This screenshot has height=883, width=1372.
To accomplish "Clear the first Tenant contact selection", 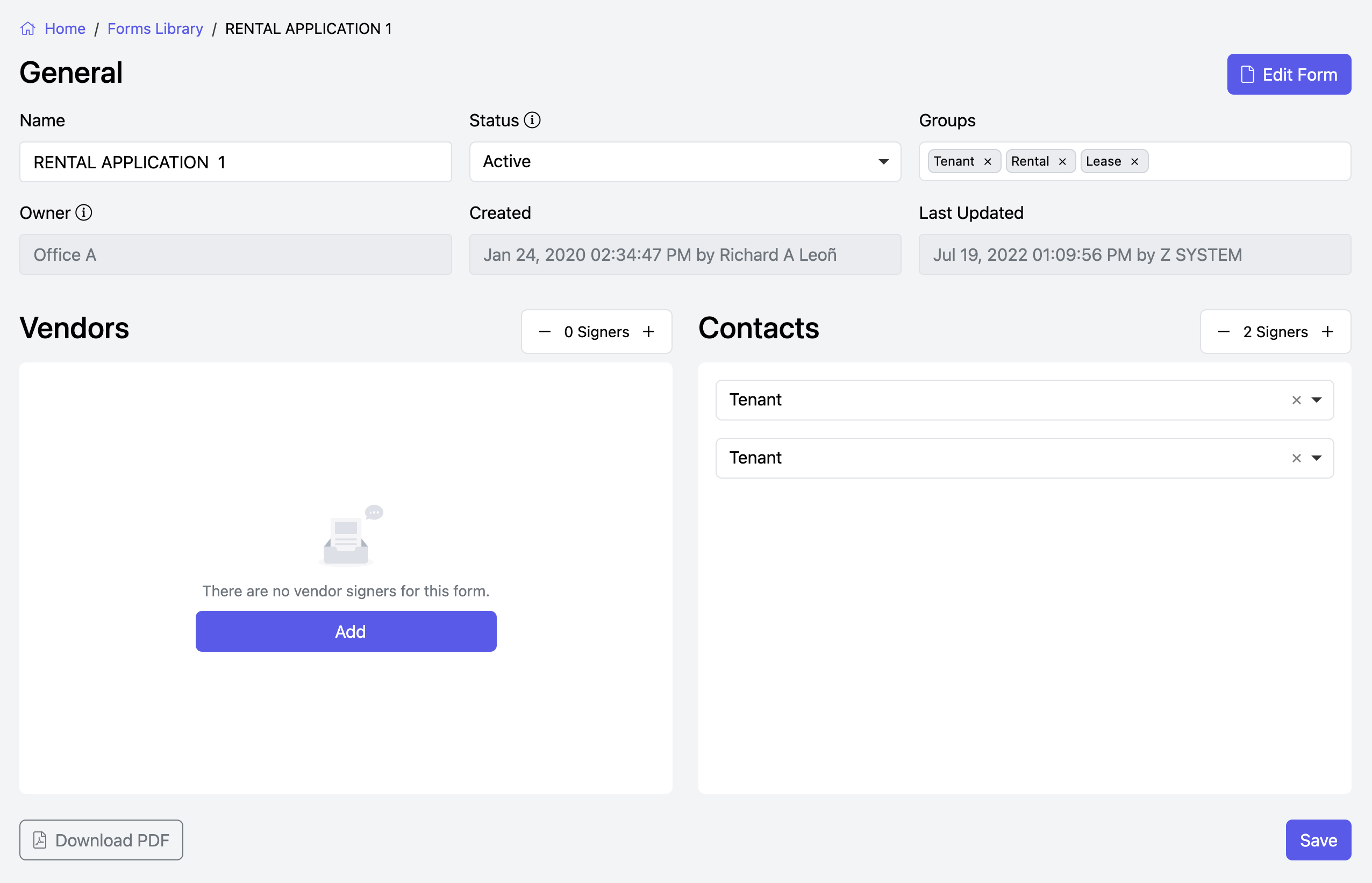I will [x=1296, y=400].
